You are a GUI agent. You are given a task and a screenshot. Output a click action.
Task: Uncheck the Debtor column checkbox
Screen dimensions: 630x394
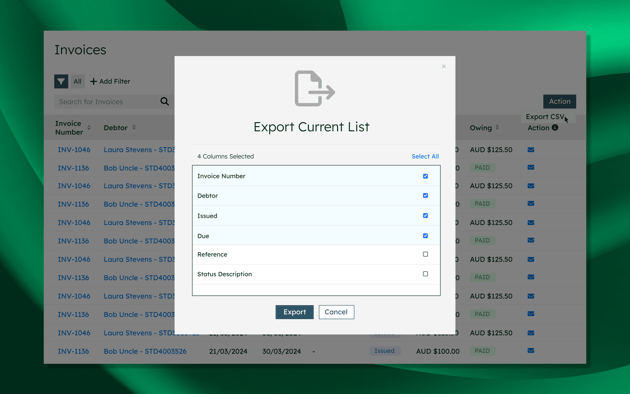pyautogui.click(x=425, y=196)
